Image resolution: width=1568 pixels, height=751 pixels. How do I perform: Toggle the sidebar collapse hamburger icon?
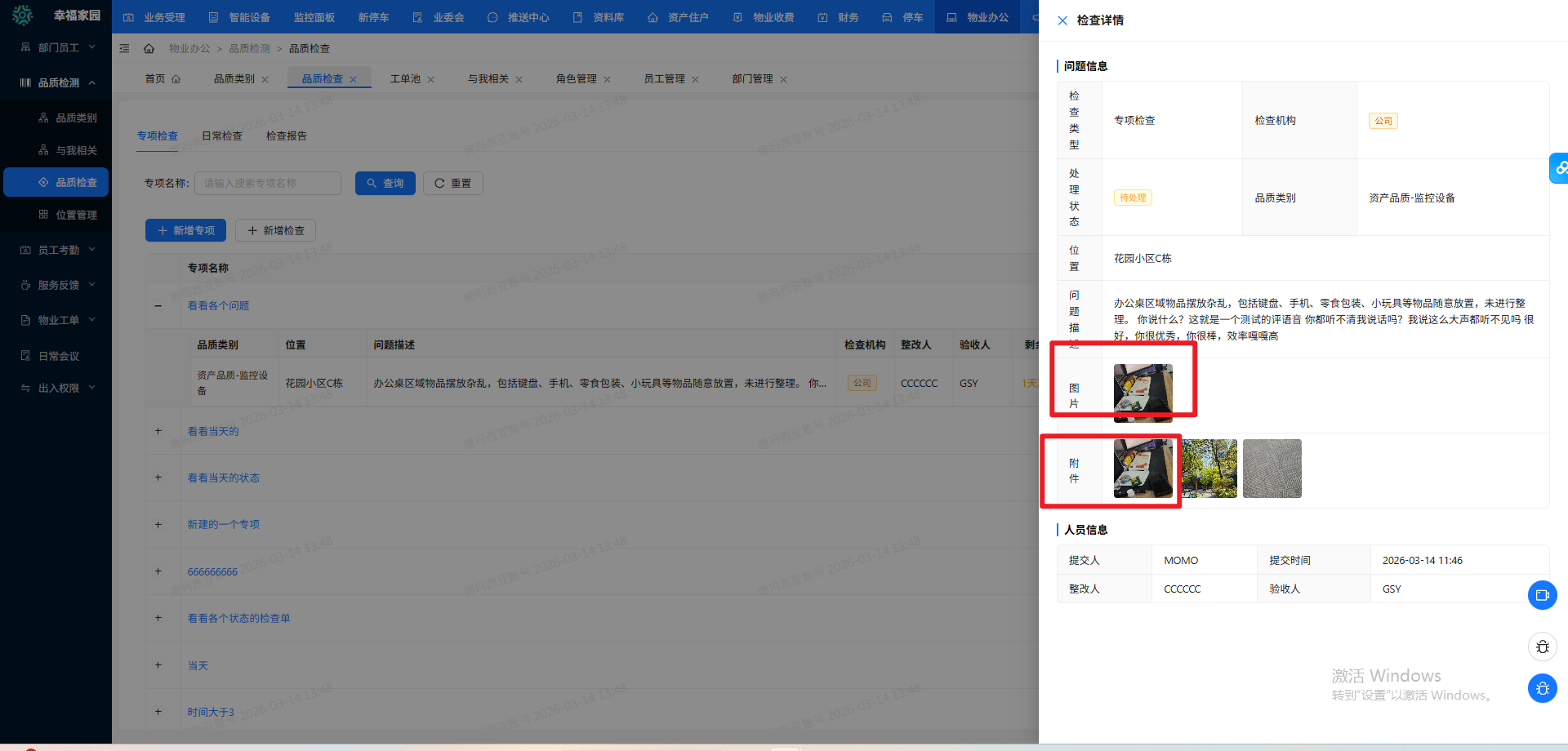124,48
